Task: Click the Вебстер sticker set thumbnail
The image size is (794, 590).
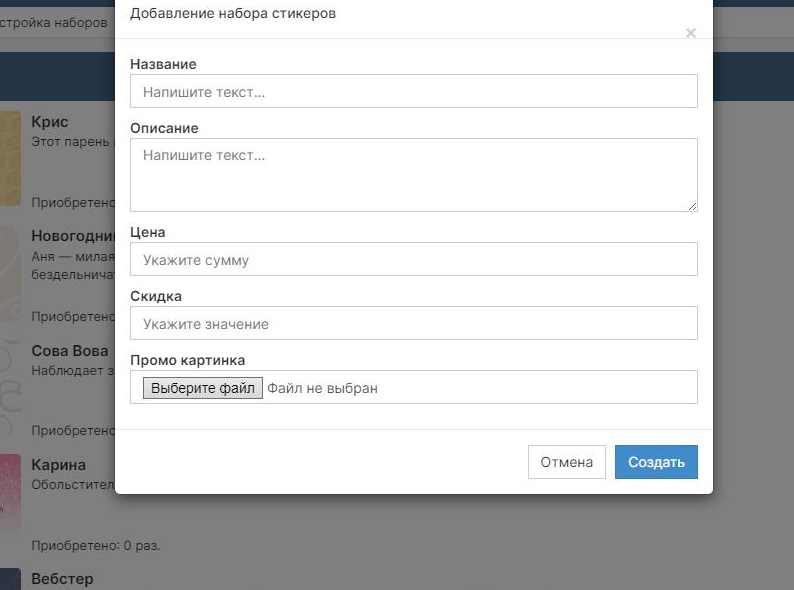Action: click(x=10, y=579)
